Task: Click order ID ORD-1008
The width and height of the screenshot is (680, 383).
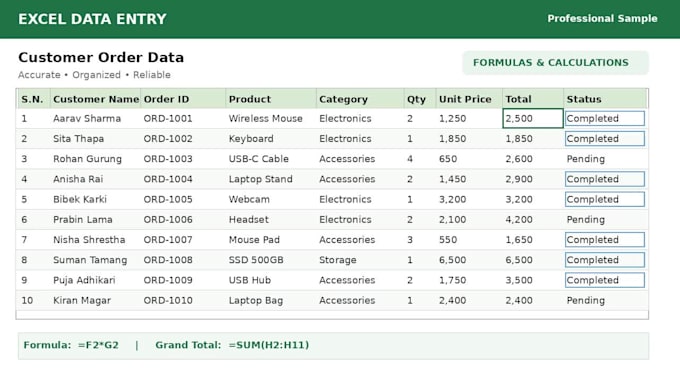Action: tap(168, 260)
